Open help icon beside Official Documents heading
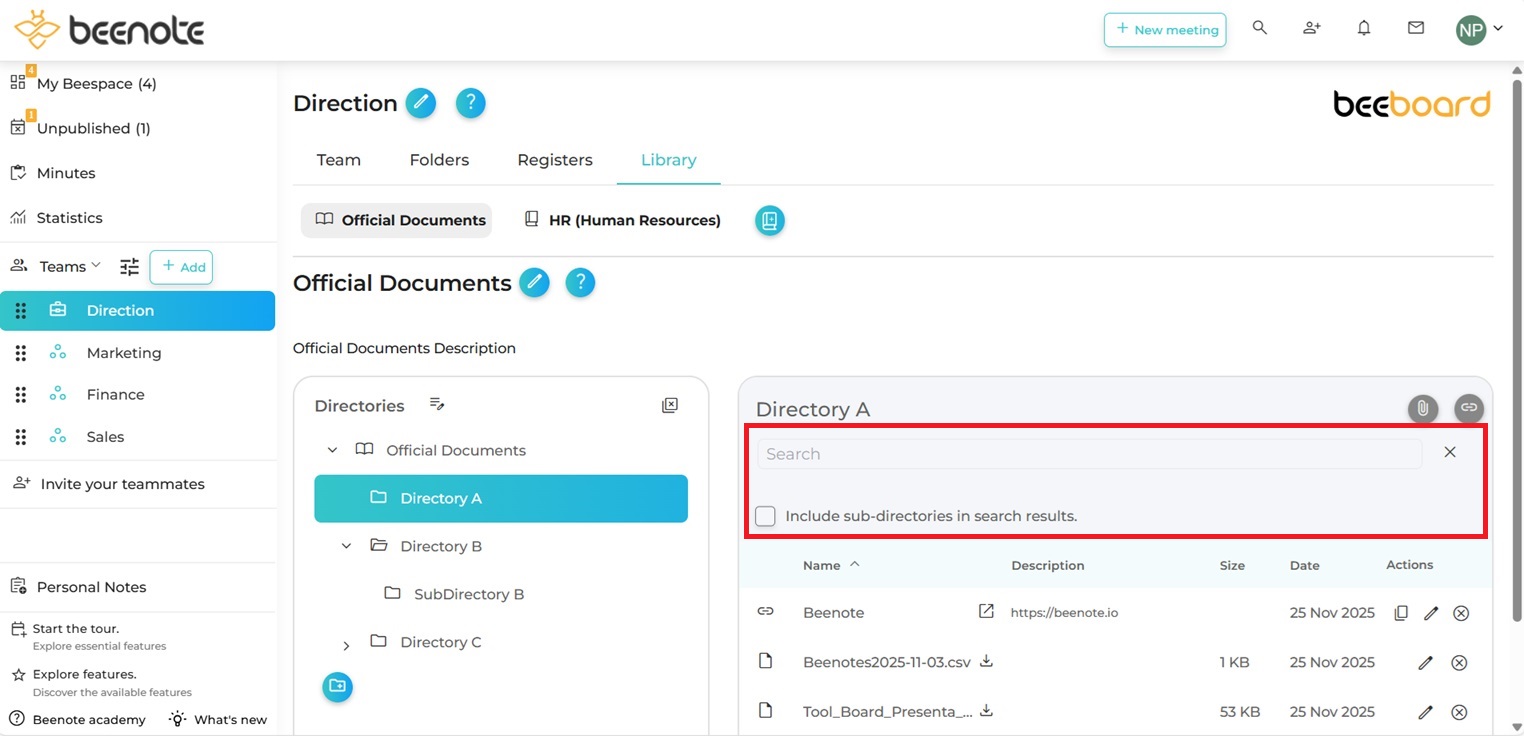 click(580, 283)
